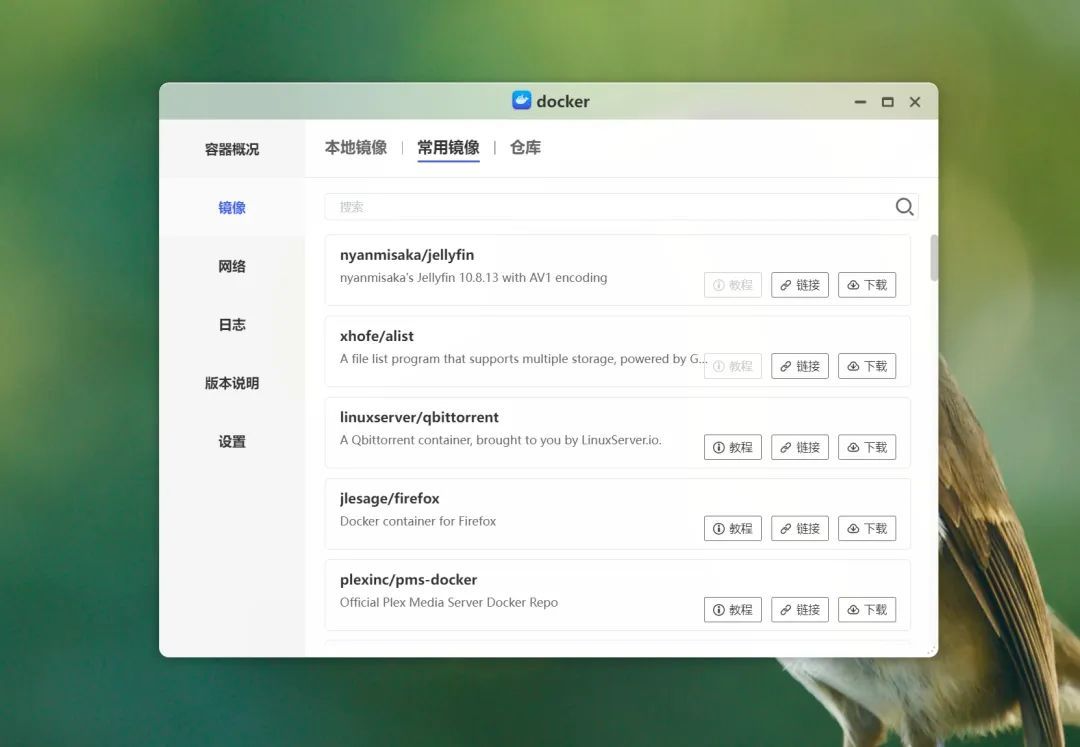Close the docker window
1080x747 pixels.
[915, 102]
